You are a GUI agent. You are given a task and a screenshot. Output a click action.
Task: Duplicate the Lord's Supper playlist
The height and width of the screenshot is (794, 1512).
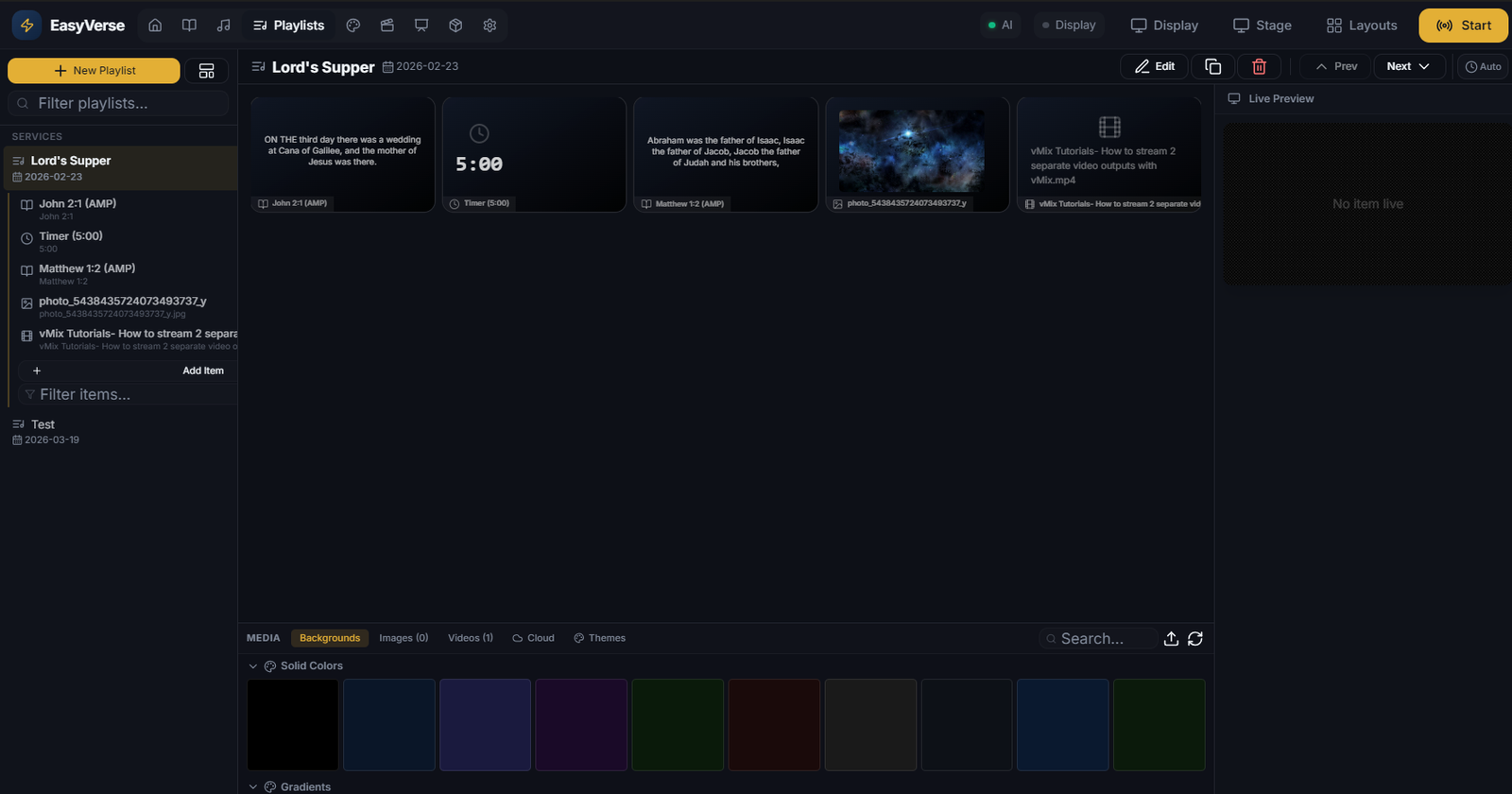[1213, 66]
